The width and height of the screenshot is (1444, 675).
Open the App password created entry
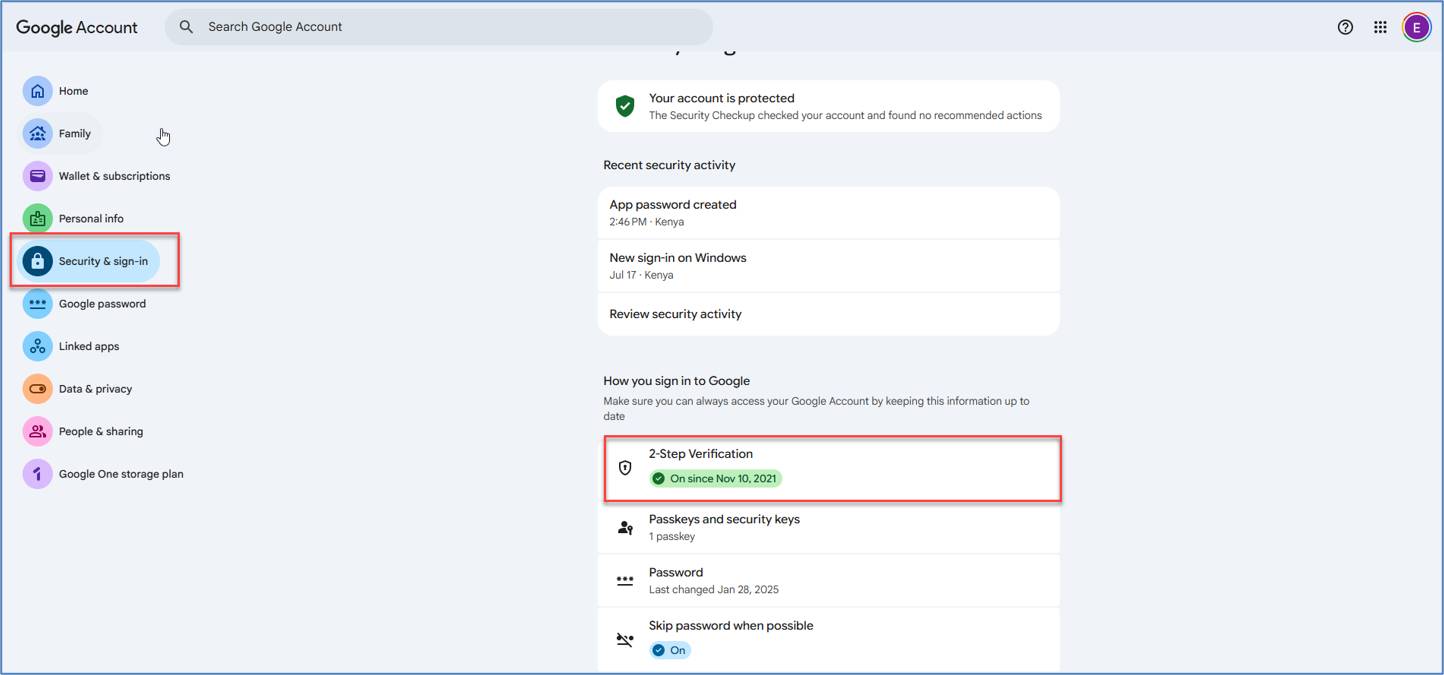(828, 212)
